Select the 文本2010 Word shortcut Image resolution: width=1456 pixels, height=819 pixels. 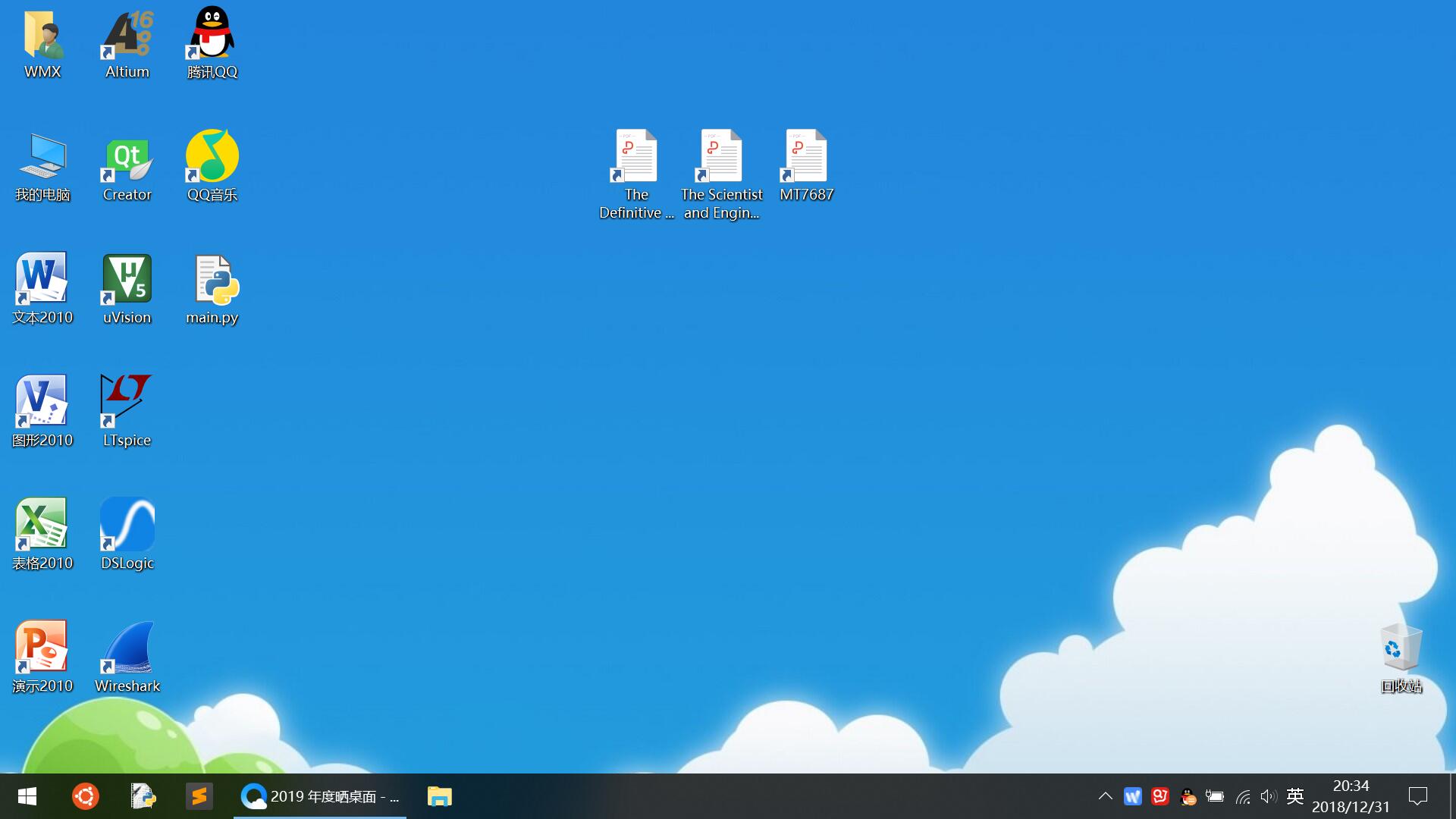[x=42, y=290]
